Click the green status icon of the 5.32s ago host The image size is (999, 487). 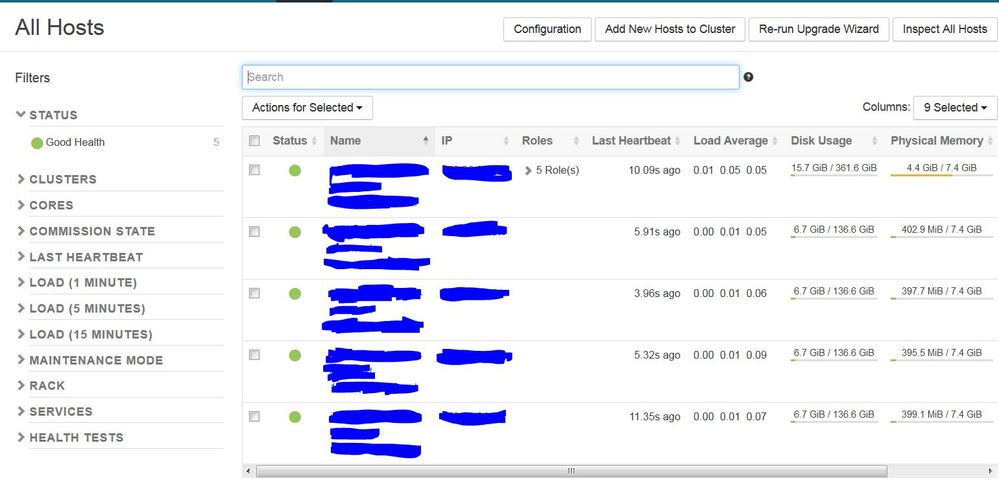(294, 355)
